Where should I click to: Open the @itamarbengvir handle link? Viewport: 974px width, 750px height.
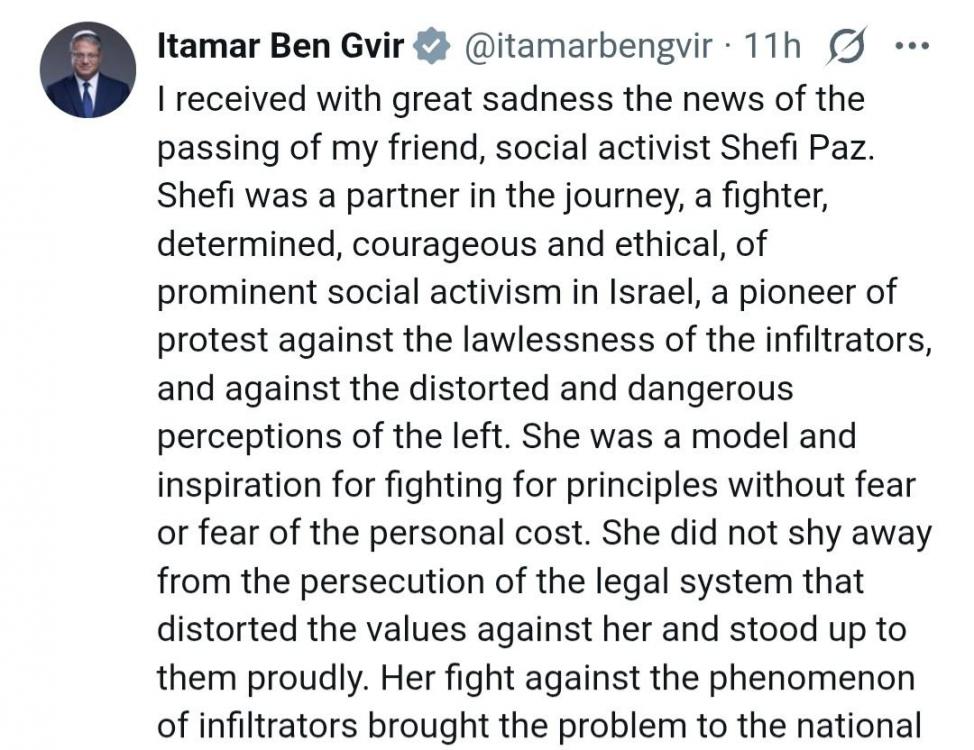click(x=587, y=47)
